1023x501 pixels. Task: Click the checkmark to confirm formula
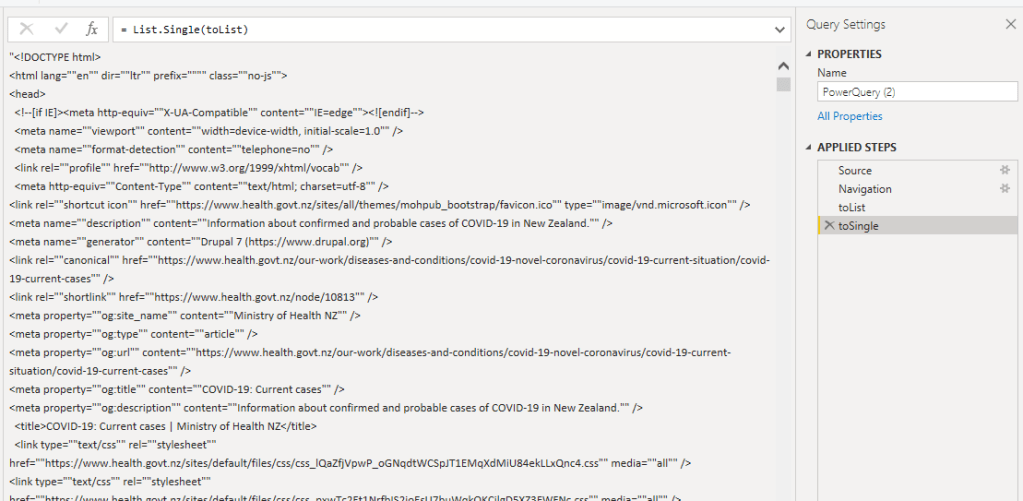pos(61,29)
